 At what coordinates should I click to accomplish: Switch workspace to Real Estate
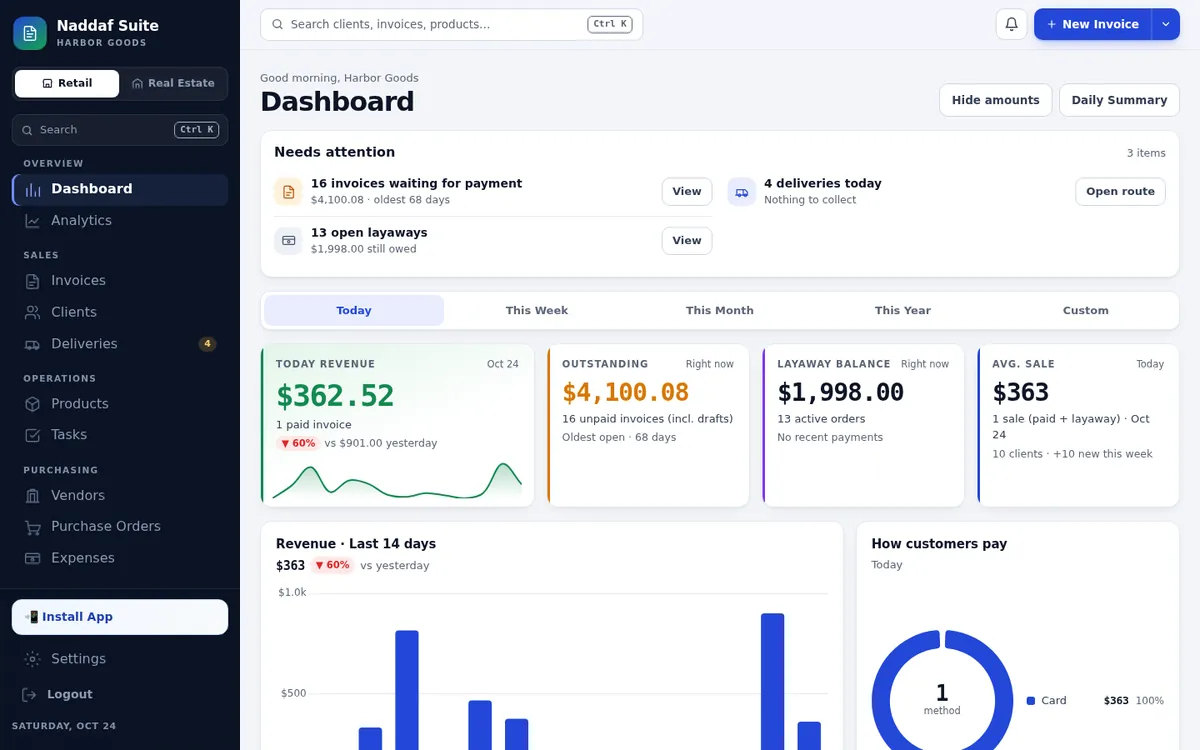[x=173, y=84]
